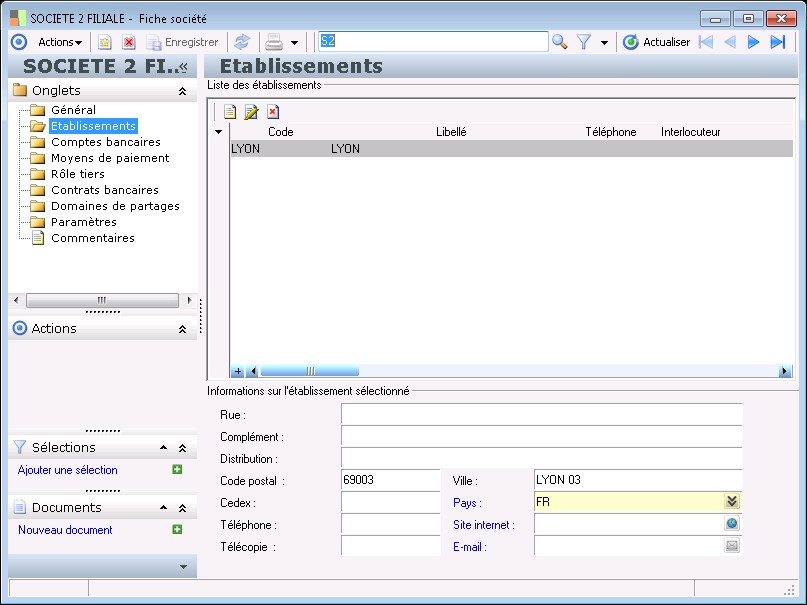Select Moyens de paiement in the tree
This screenshot has height=605, width=807.
click(x=110, y=158)
